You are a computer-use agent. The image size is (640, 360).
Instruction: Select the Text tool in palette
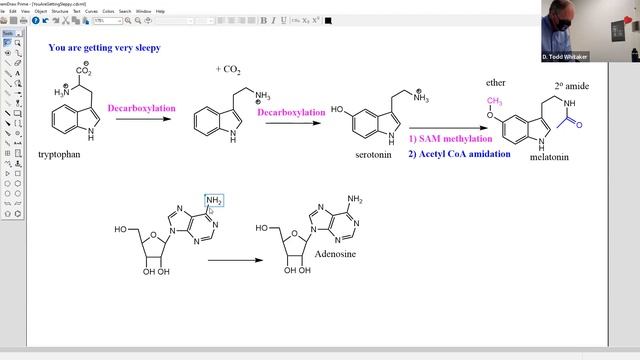(18, 73)
